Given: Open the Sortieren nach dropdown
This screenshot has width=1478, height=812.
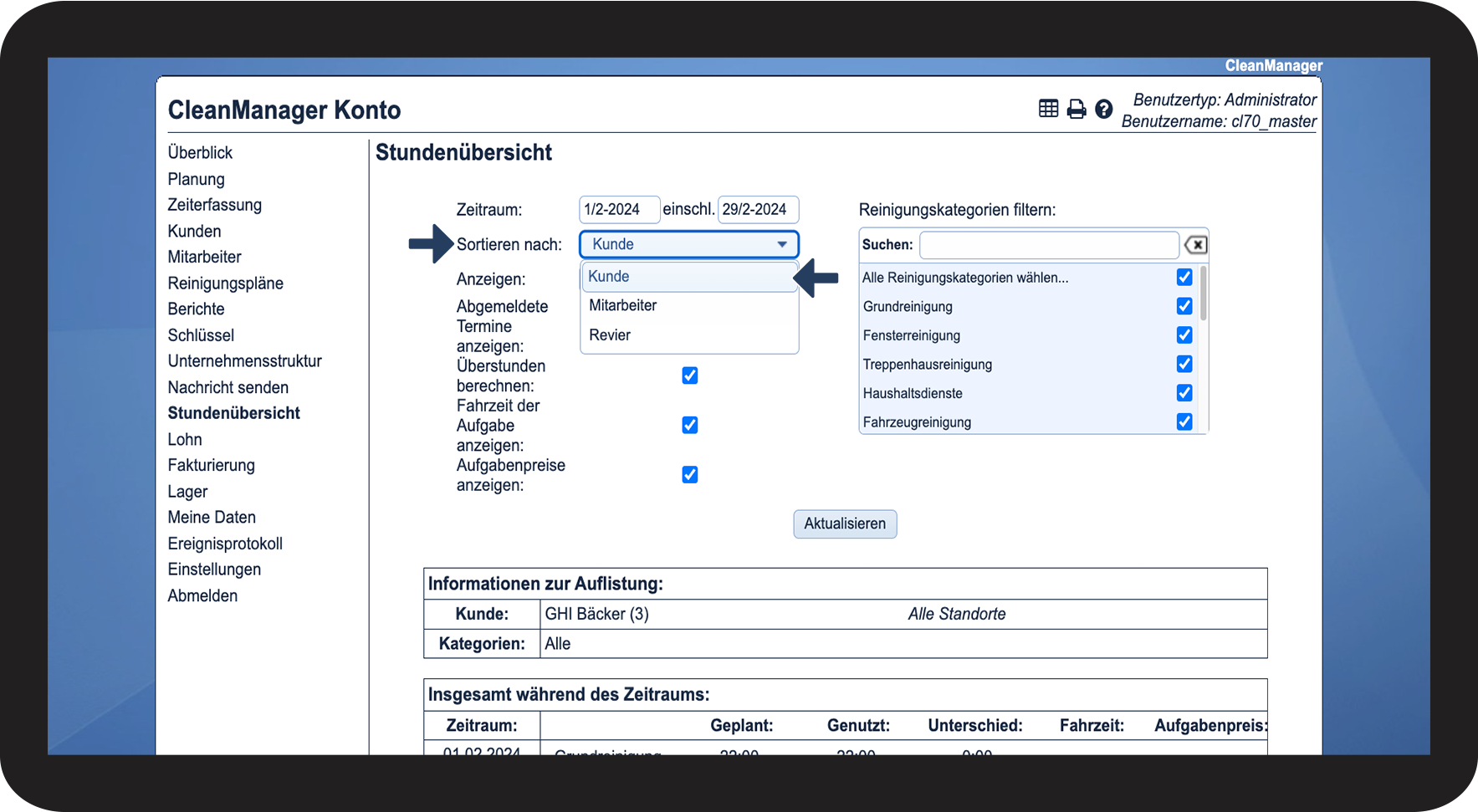Looking at the screenshot, I should 688,244.
